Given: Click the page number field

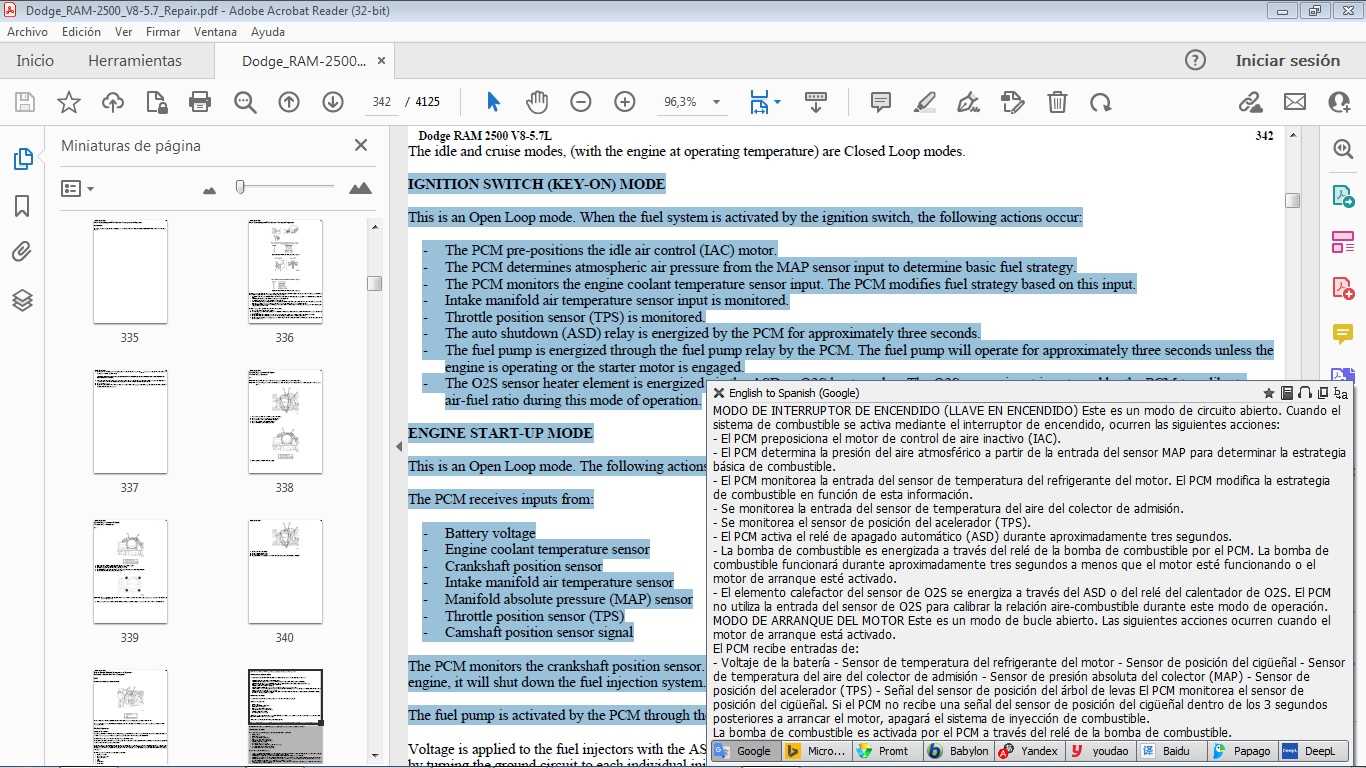Looking at the screenshot, I should [381, 102].
